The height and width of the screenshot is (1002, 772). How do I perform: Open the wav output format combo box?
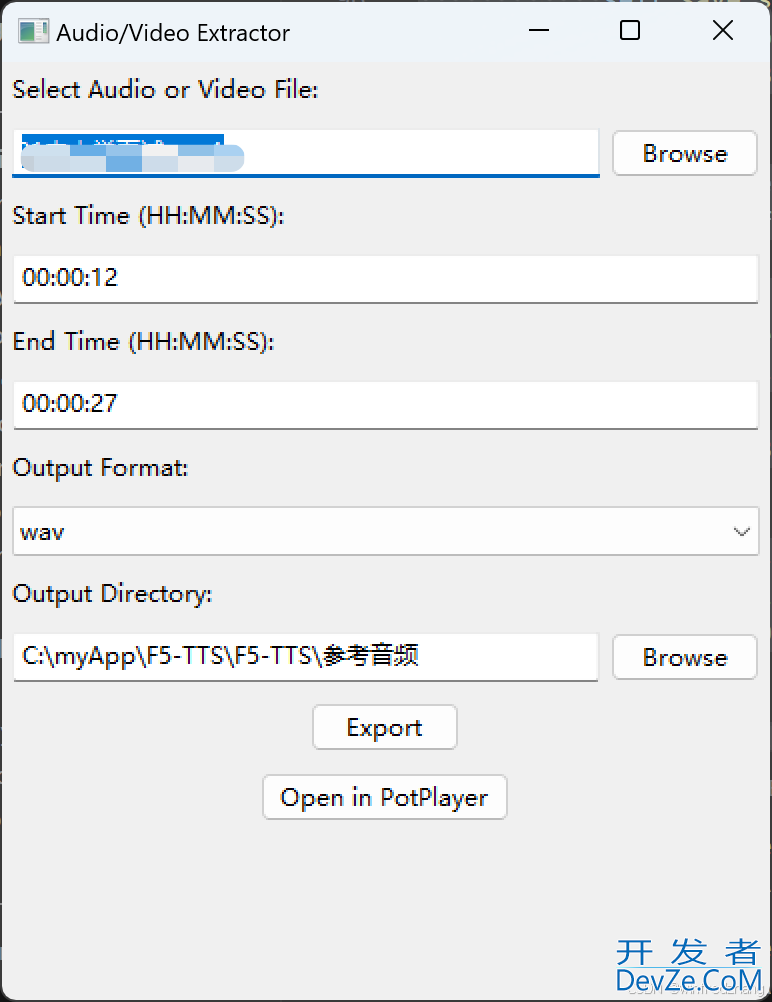point(370,531)
